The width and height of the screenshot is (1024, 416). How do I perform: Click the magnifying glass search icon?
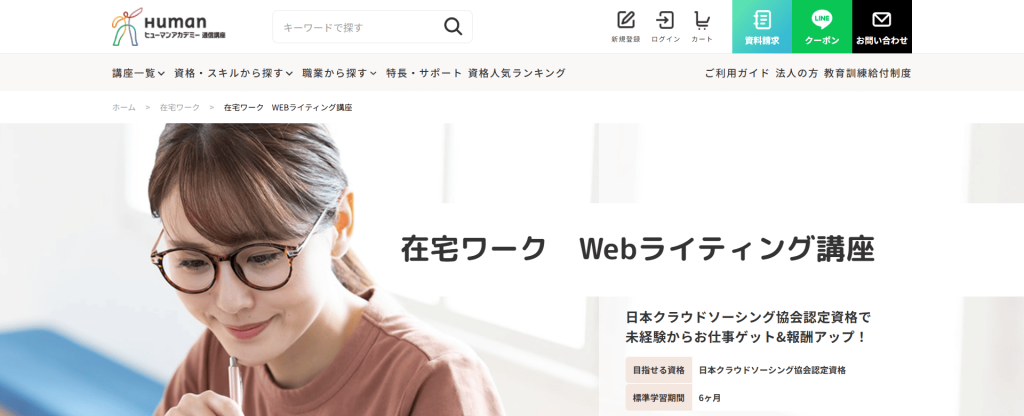(x=453, y=27)
